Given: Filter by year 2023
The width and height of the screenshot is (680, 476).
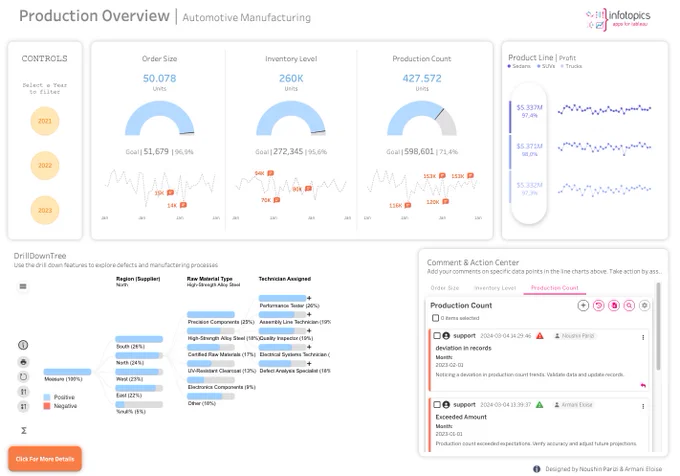Looking at the screenshot, I should [45, 210].
